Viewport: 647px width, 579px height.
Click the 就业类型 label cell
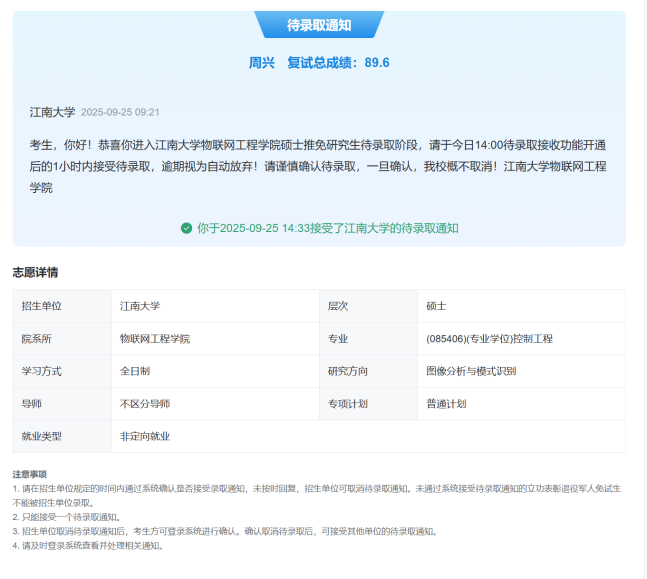(x=62, y=436)
